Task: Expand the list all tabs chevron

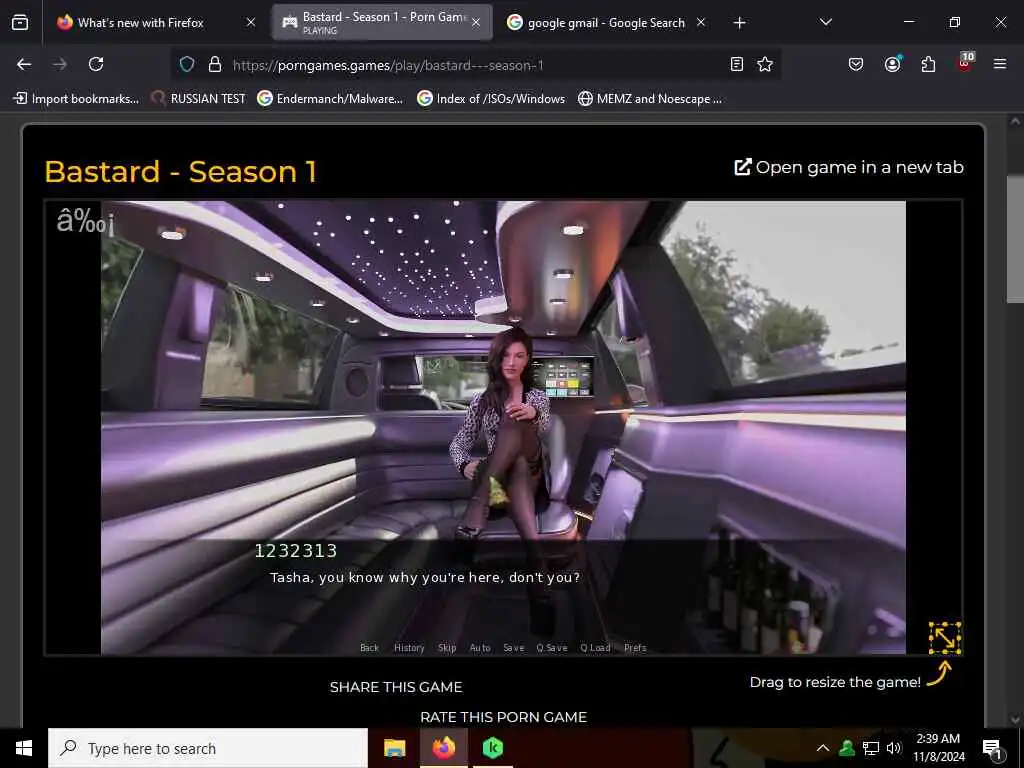Action: 825,22
